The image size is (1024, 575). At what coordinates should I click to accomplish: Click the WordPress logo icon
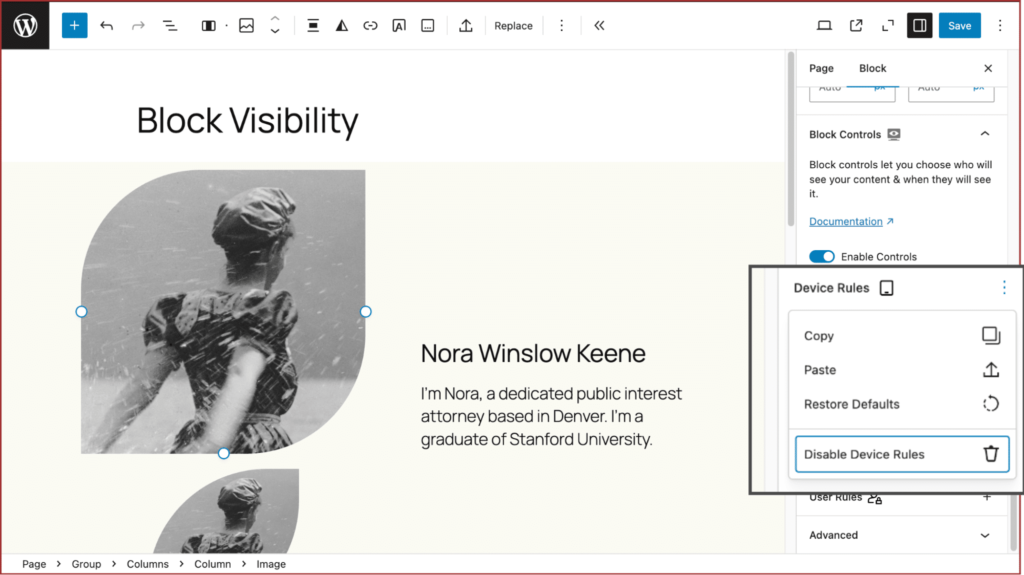tap(25, 25)
